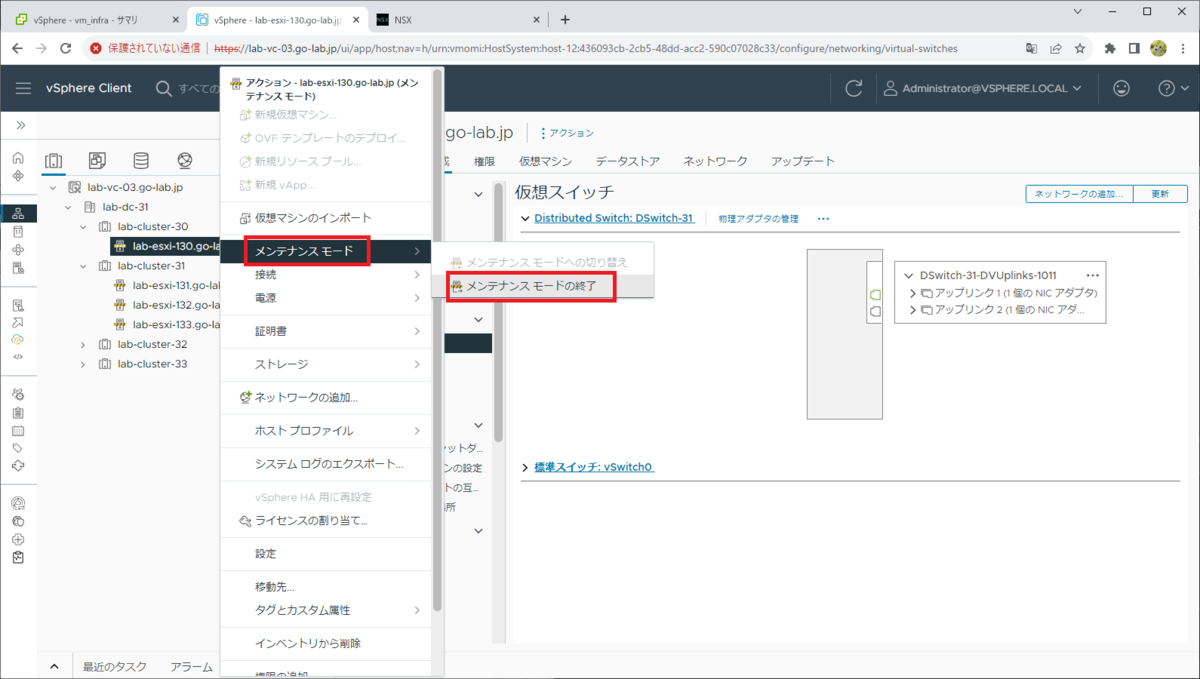Open the Tasks sidebar icon
This screenshot has width=1200, height=679.
point(18,412)
